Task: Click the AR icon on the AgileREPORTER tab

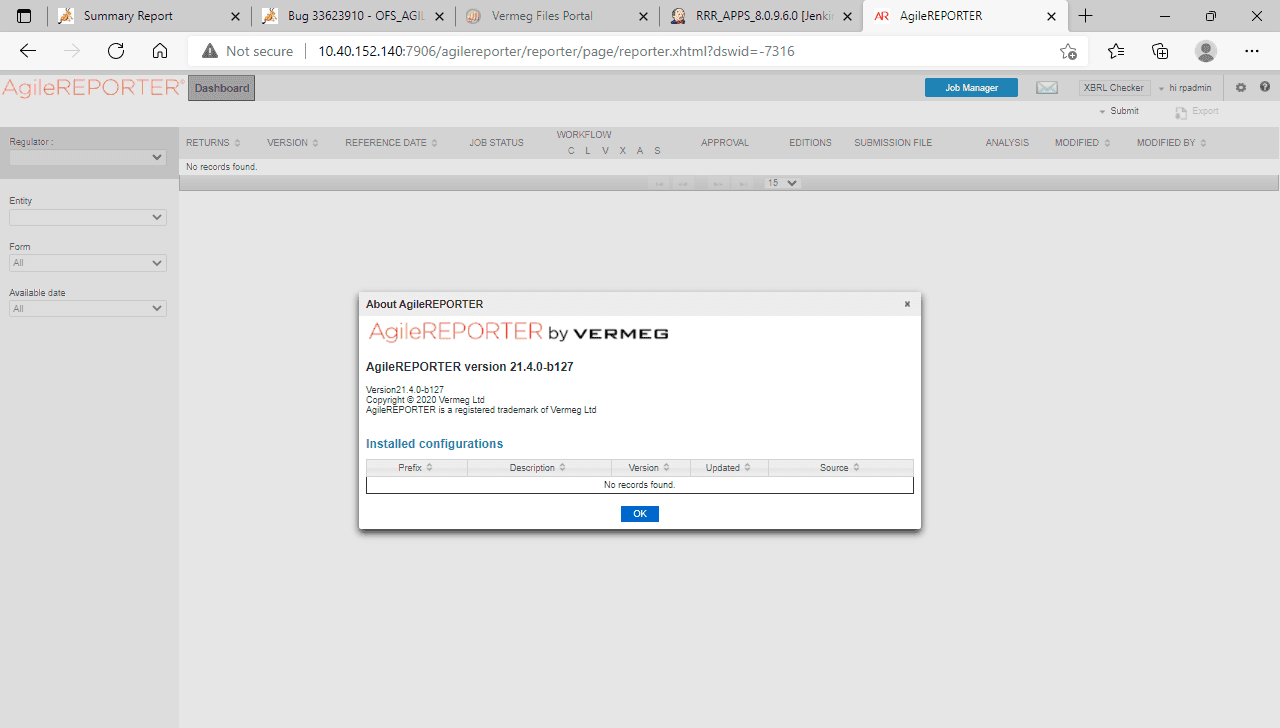Action: [881, 16]
